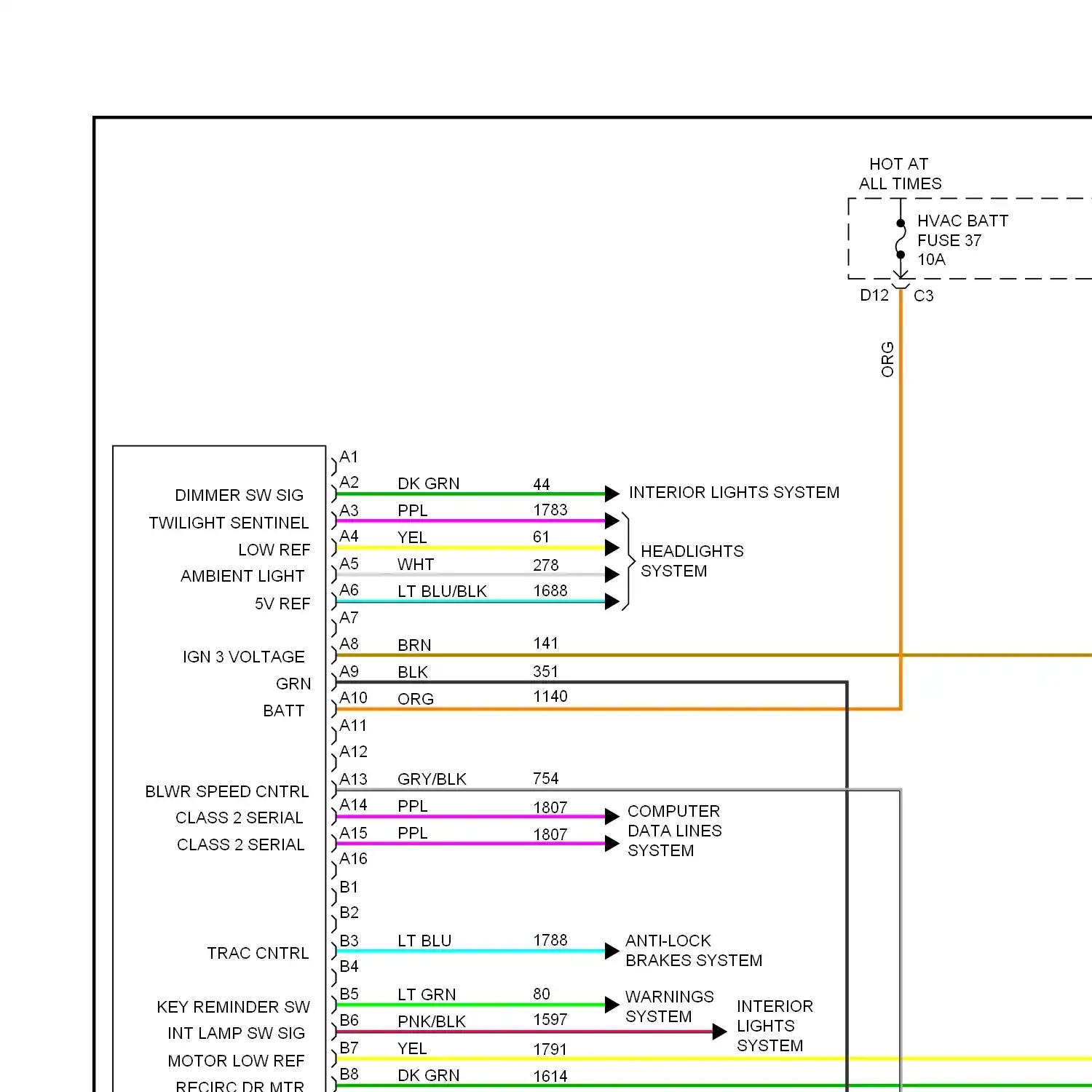Click circuit number 278

point(545,565)
